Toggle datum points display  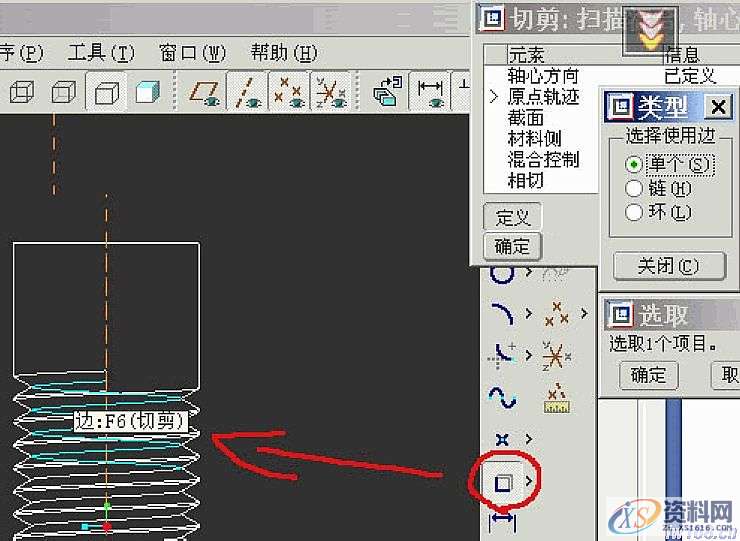(288, 93)
